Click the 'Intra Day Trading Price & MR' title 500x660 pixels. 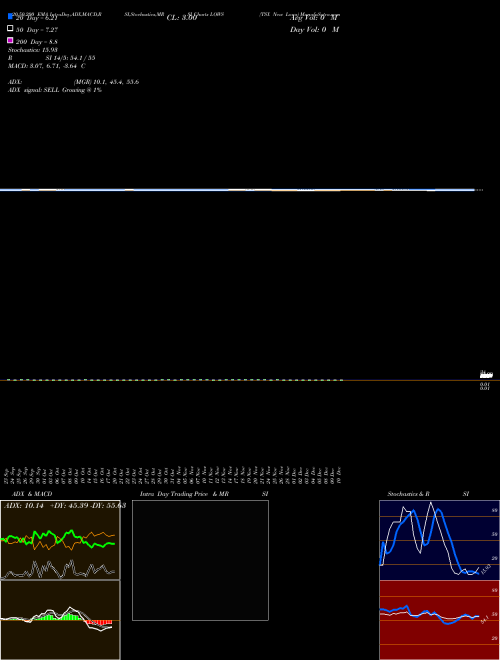point(184,494)
